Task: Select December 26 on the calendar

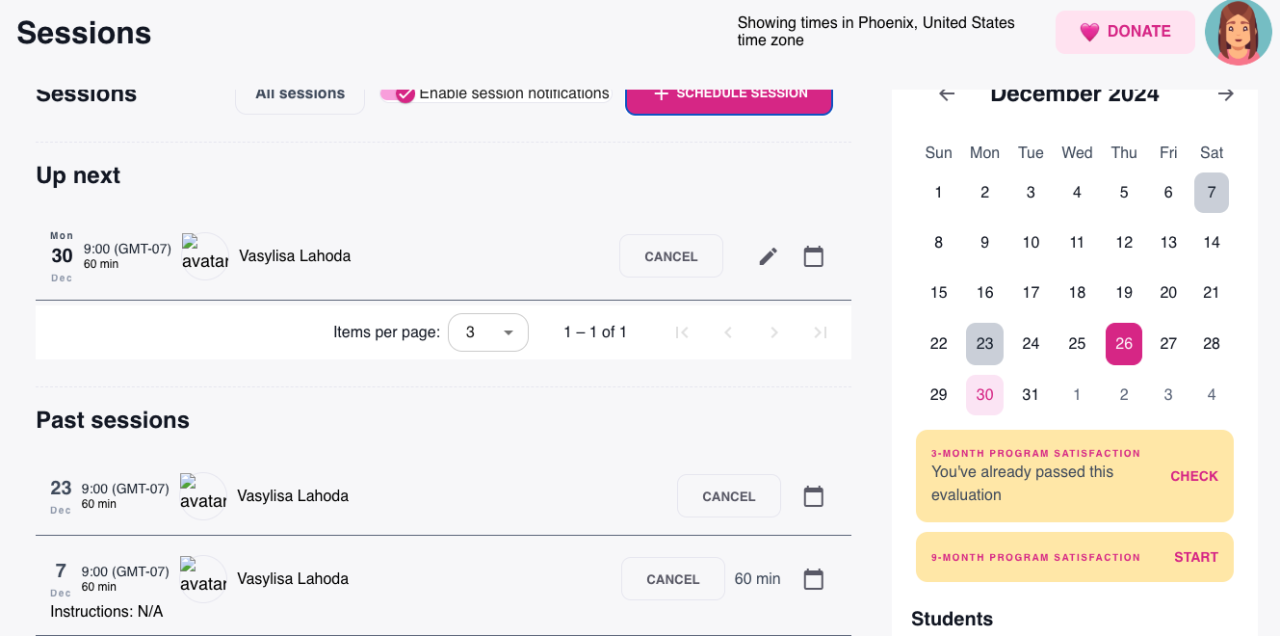Action: pyautogui.click(x=1124, y=344)
